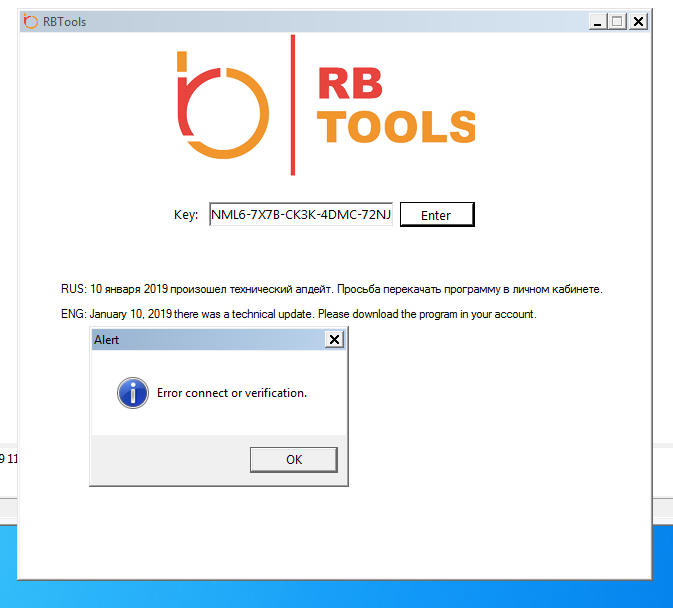Close the Alert dialog with X button
Screen dimensions: 673x608
coord(334,340)
